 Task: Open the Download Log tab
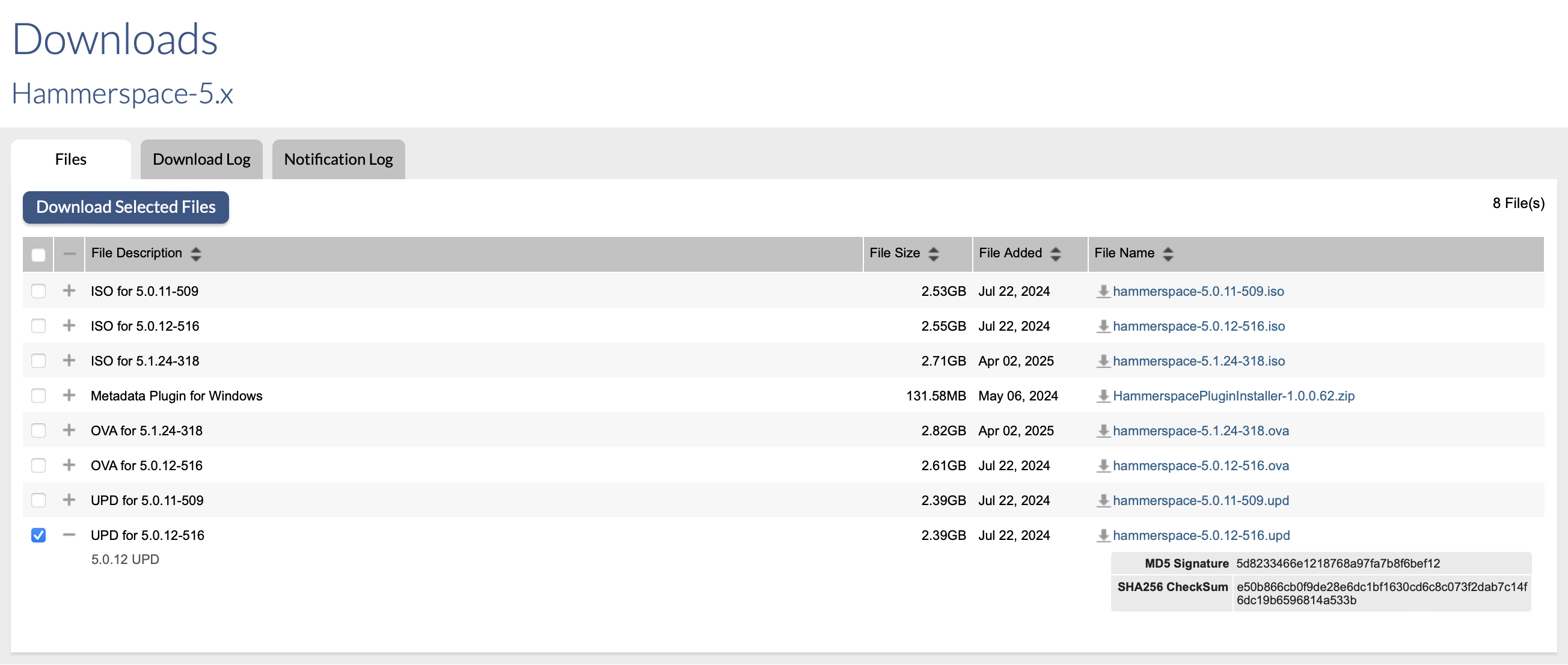tap(201, 159)
